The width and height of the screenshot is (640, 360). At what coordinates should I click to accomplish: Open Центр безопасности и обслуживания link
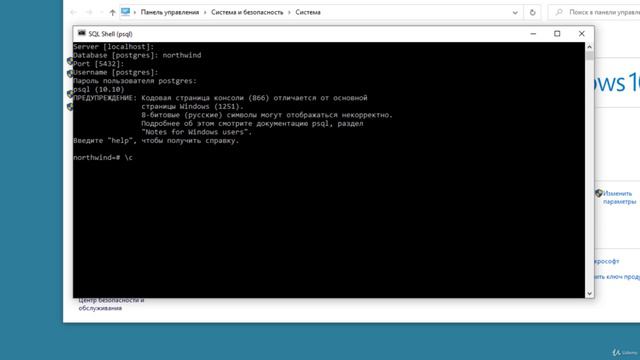pos(111,304)
